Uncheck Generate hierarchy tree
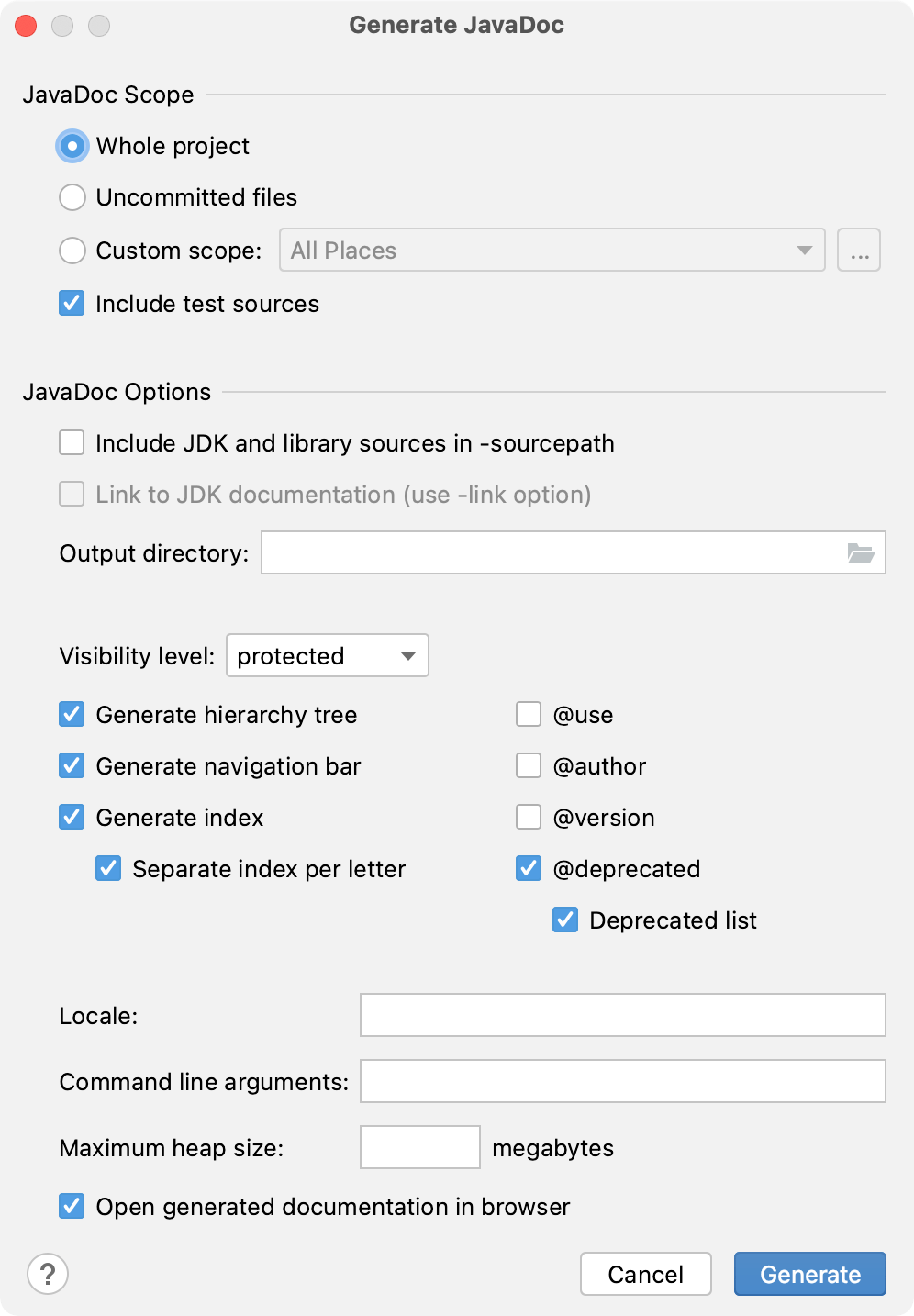The height and width of the screenshot is (1316, 914). [71, 714]
